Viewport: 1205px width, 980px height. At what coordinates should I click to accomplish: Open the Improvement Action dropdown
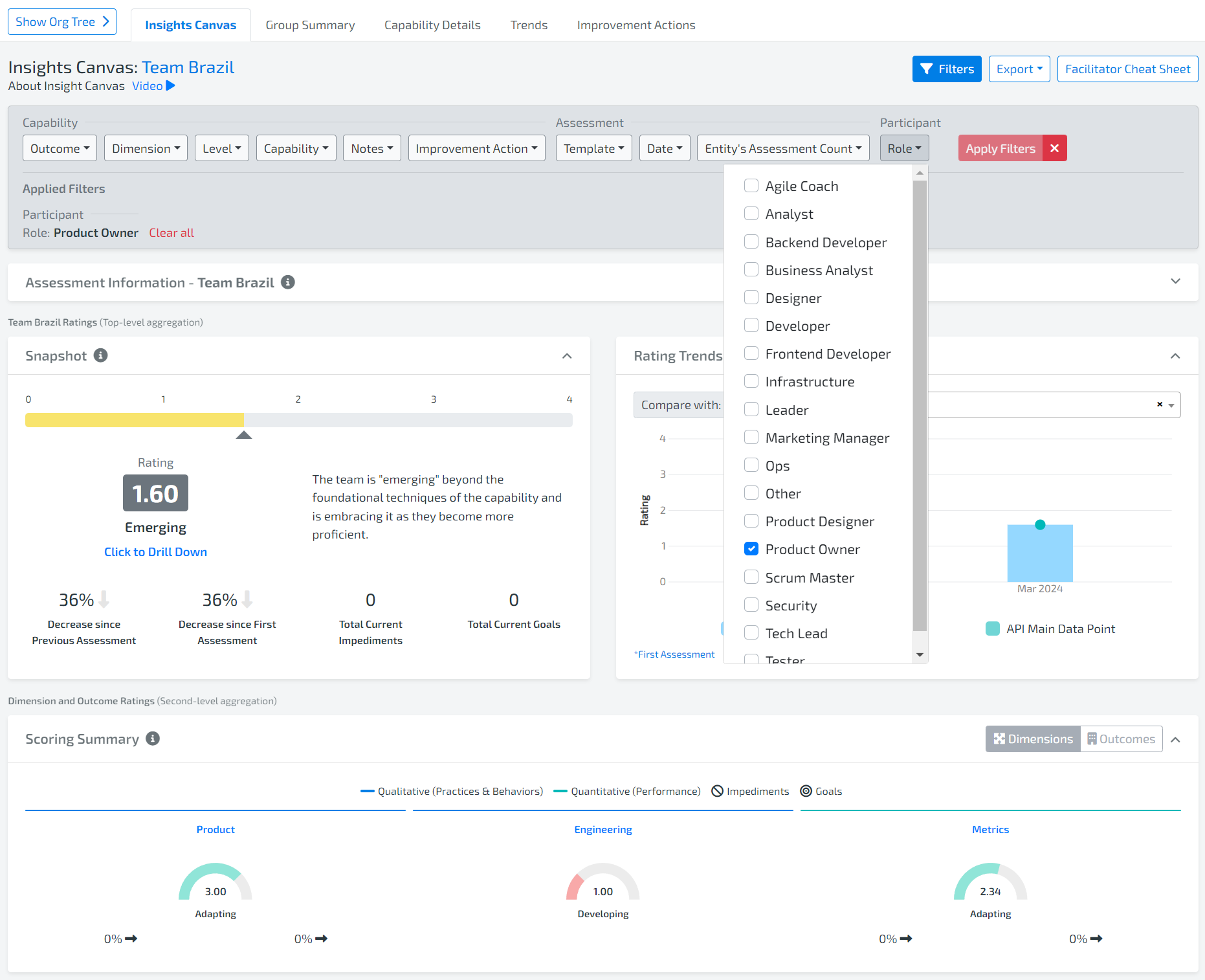coord(477,148)
